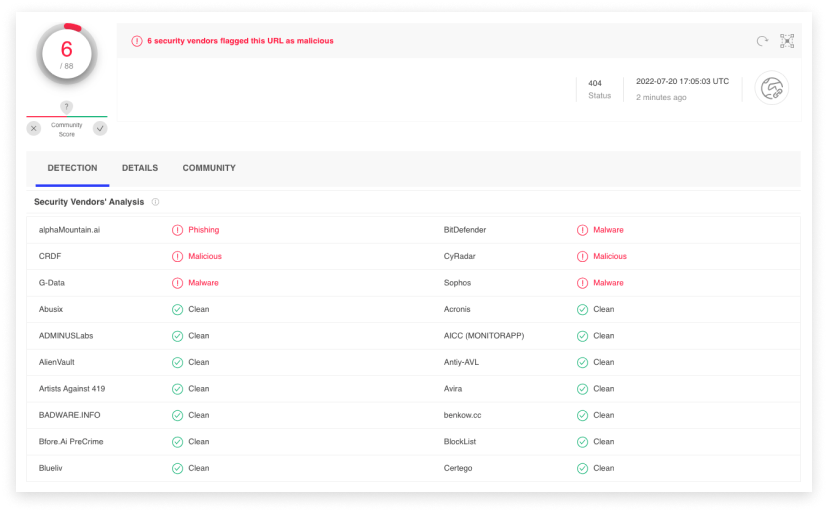Click the CyRadar Malicious warning icon
This screenshot has height=512, width=828.
[582, 257]
